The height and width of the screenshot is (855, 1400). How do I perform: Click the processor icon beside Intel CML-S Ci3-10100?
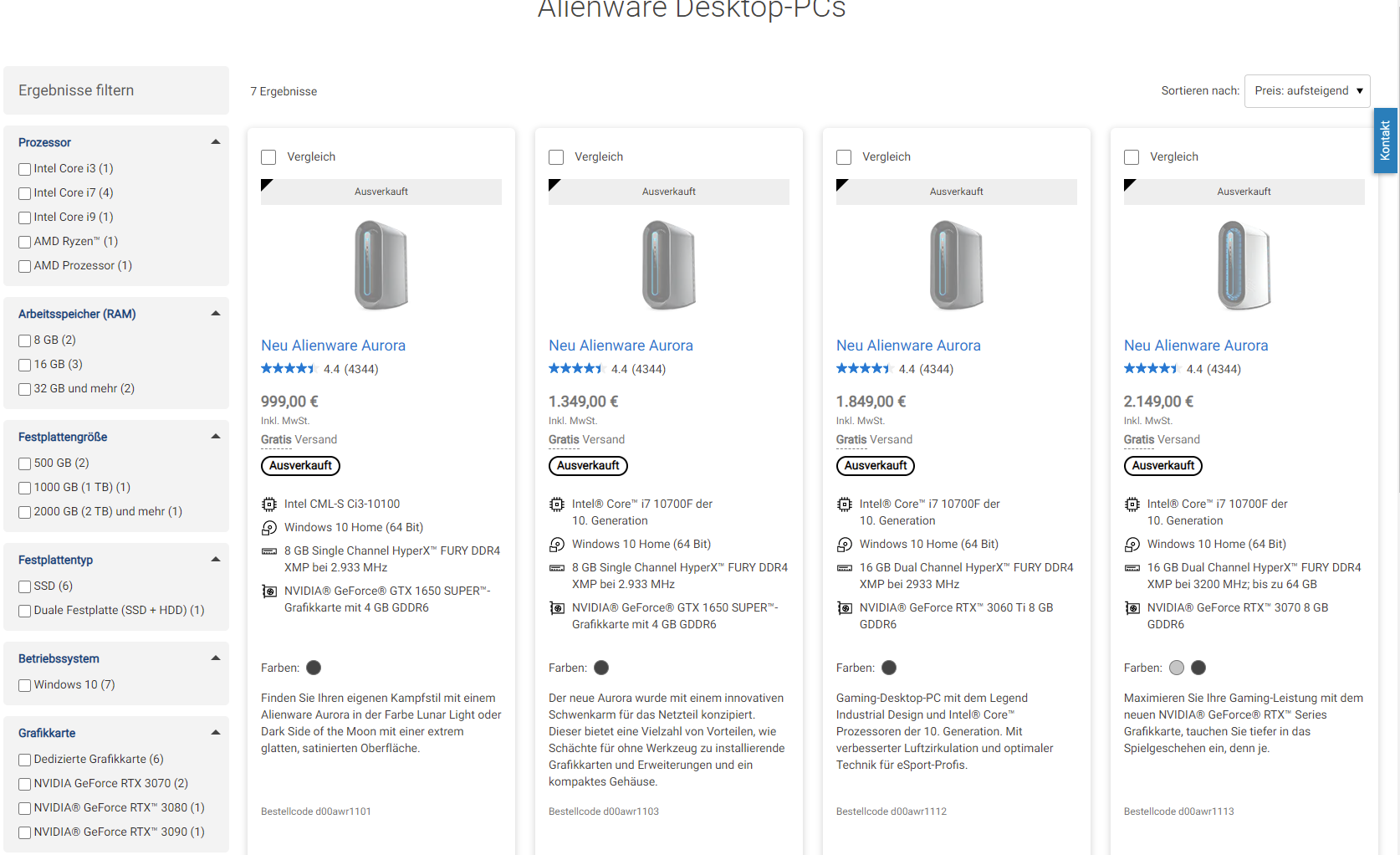pyautogui.click(x=268, y=504)
